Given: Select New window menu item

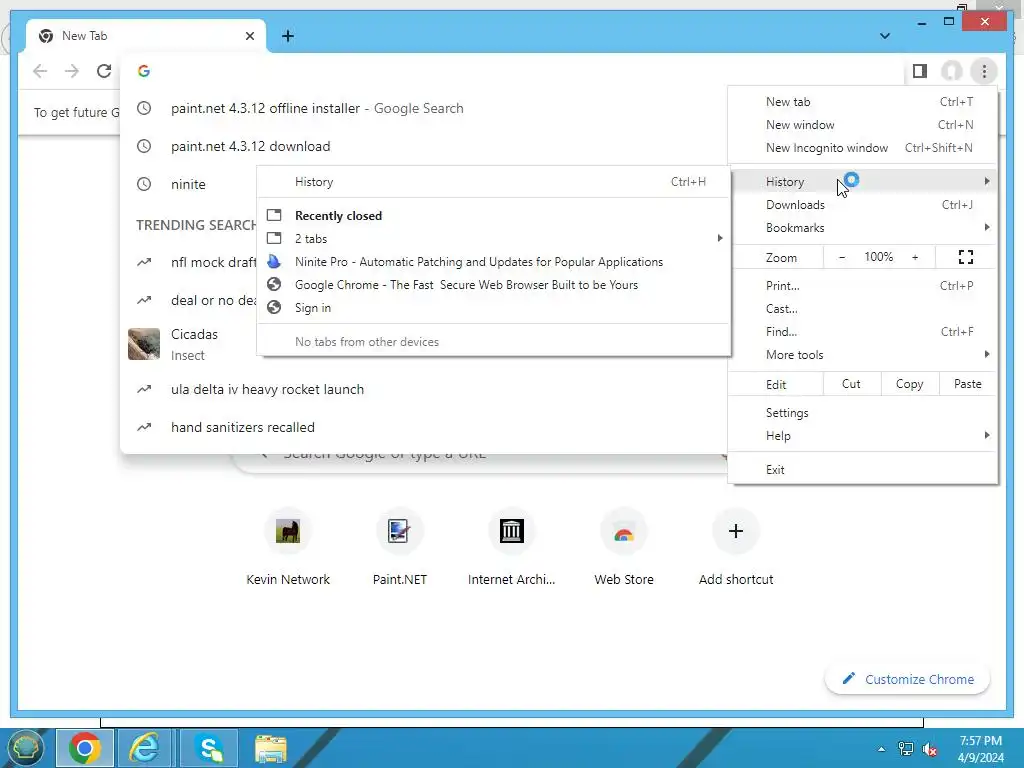Looking at the screenshot, I should tap(863, 125).
